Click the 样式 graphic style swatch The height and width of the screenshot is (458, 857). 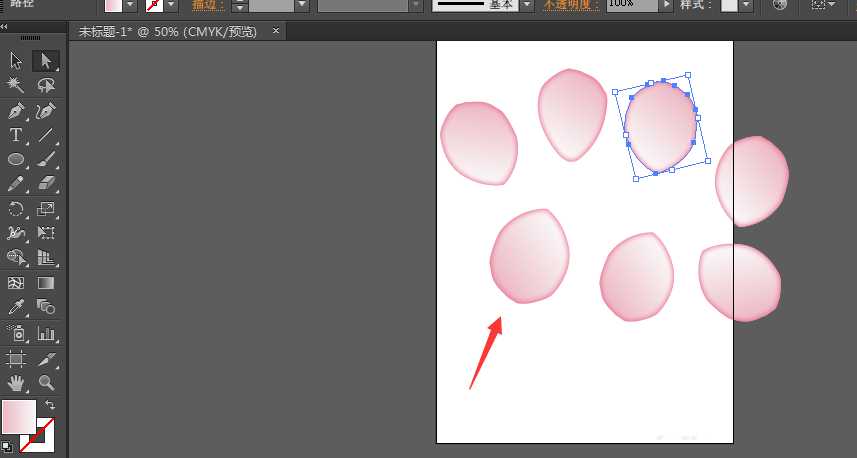click(x=729, y=5)
